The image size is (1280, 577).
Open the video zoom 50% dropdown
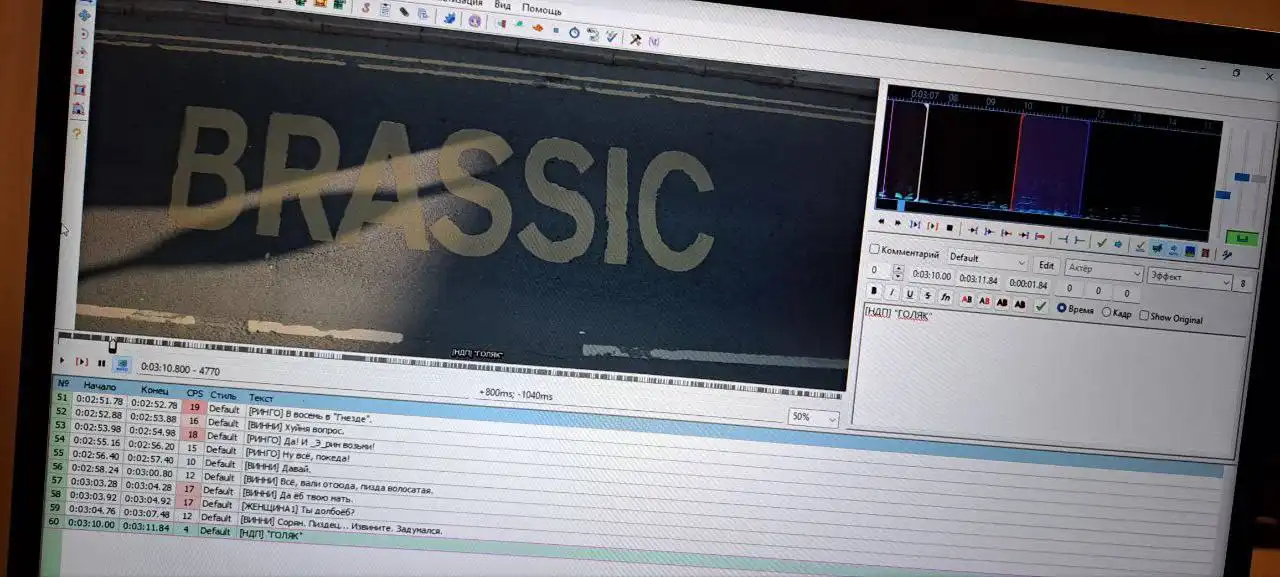[812, 417]
